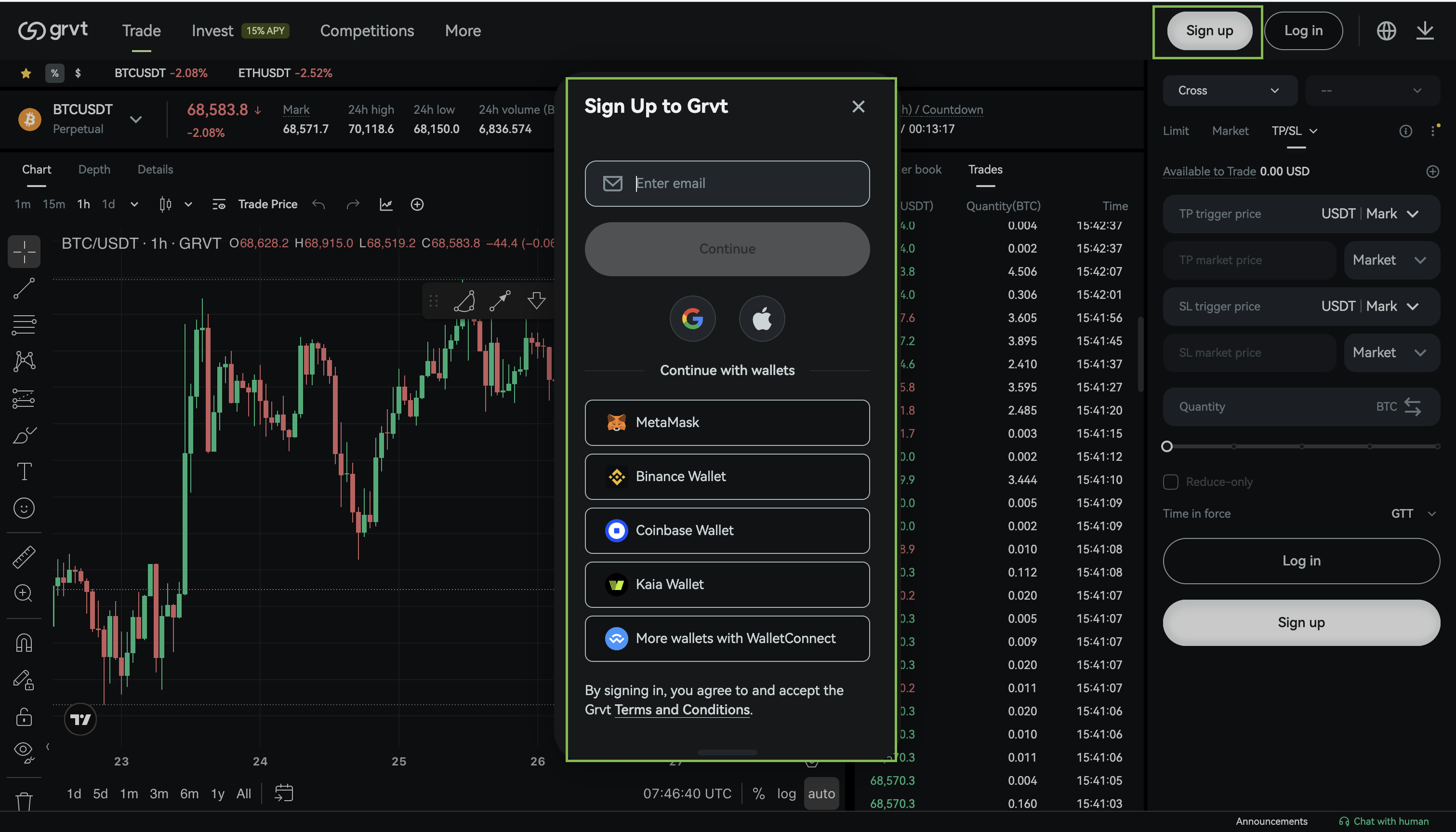The width and height of the screenshot is (1456, 832).
Task: Toggle the percent display in the ticker bar
Action: 54,73
